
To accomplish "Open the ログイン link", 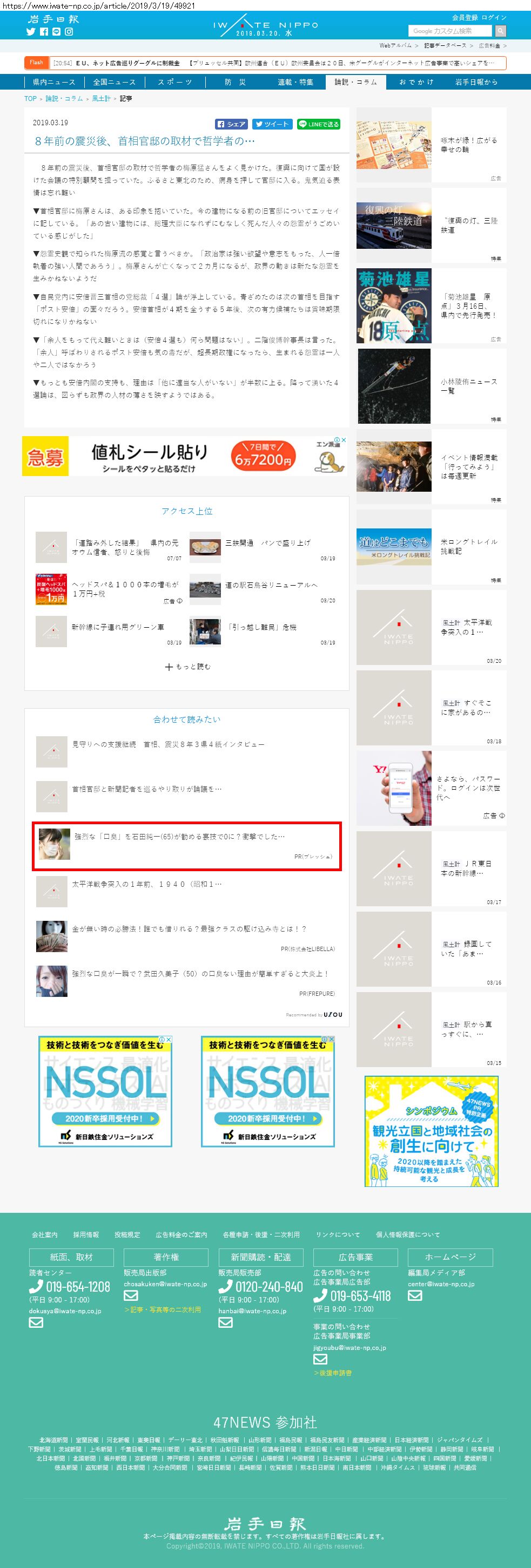I will 494,18.
